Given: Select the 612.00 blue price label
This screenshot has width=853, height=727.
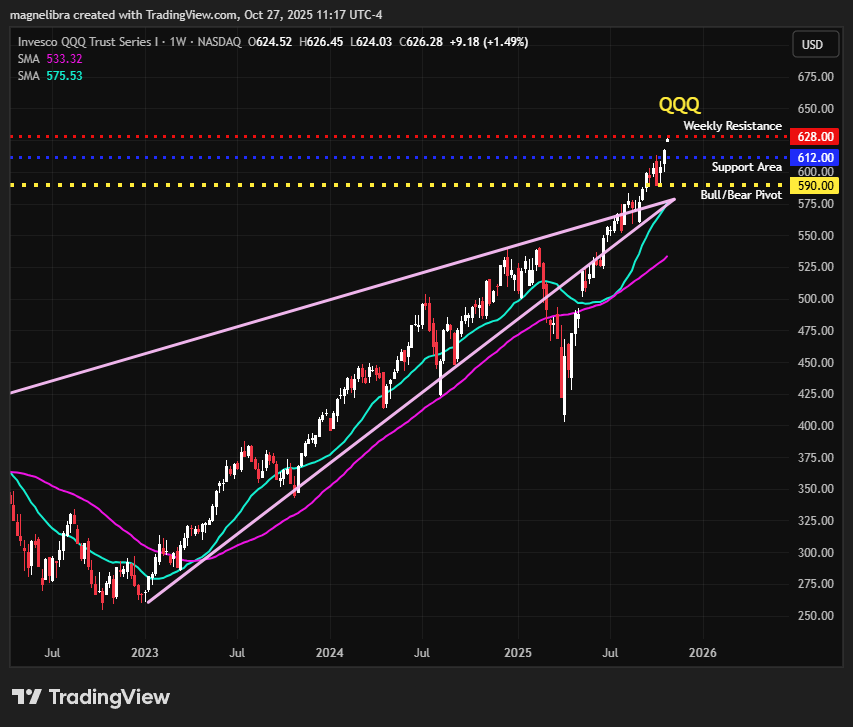Looking at the screenshot, I should [814, 158].
